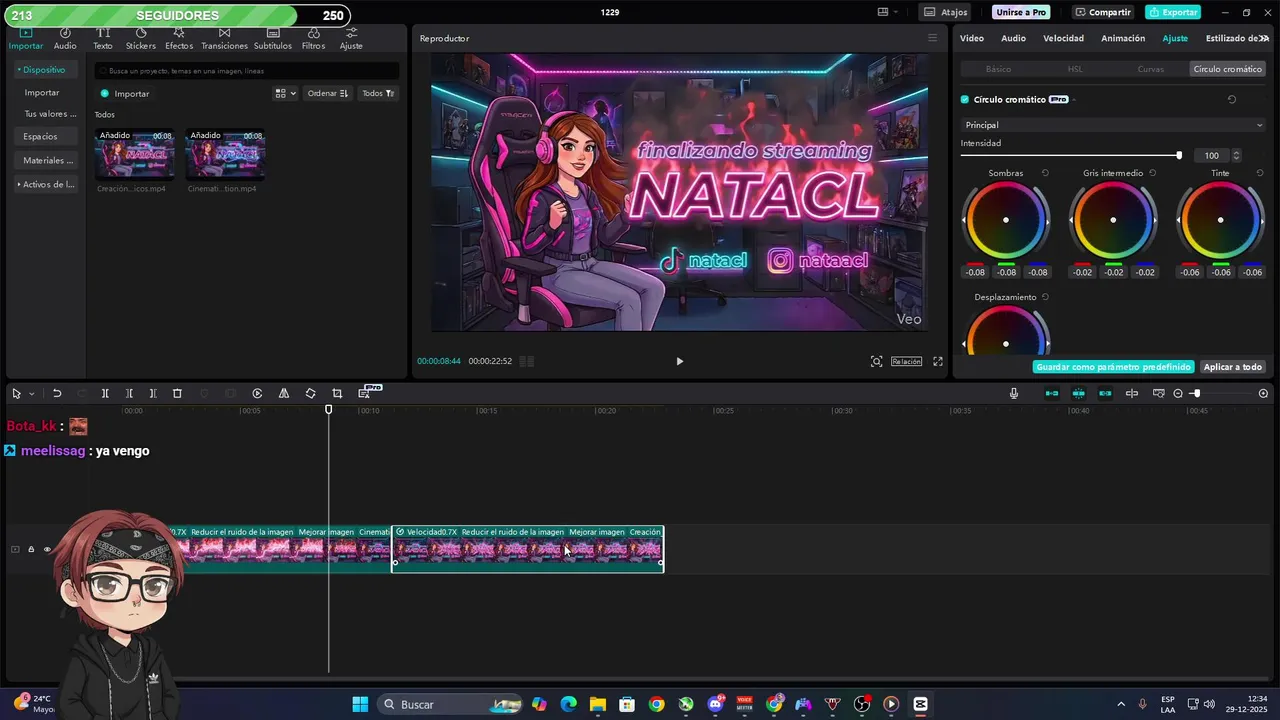
Task: Expand the Activos de sidebar section
Action: (x=46, y=184)
